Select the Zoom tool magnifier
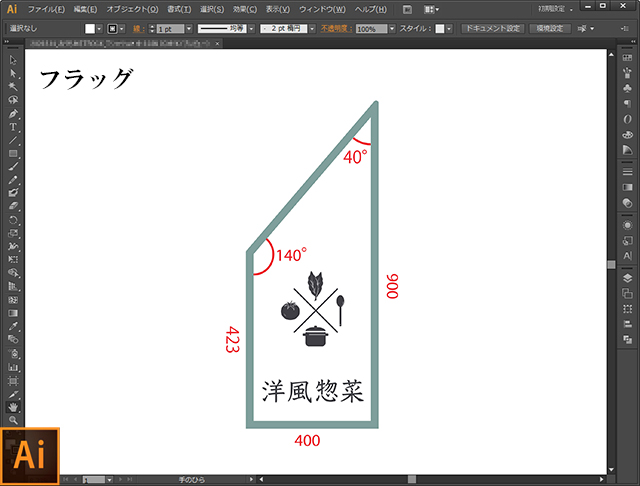The width and height of the screenshot is (640, 486). 13,420
